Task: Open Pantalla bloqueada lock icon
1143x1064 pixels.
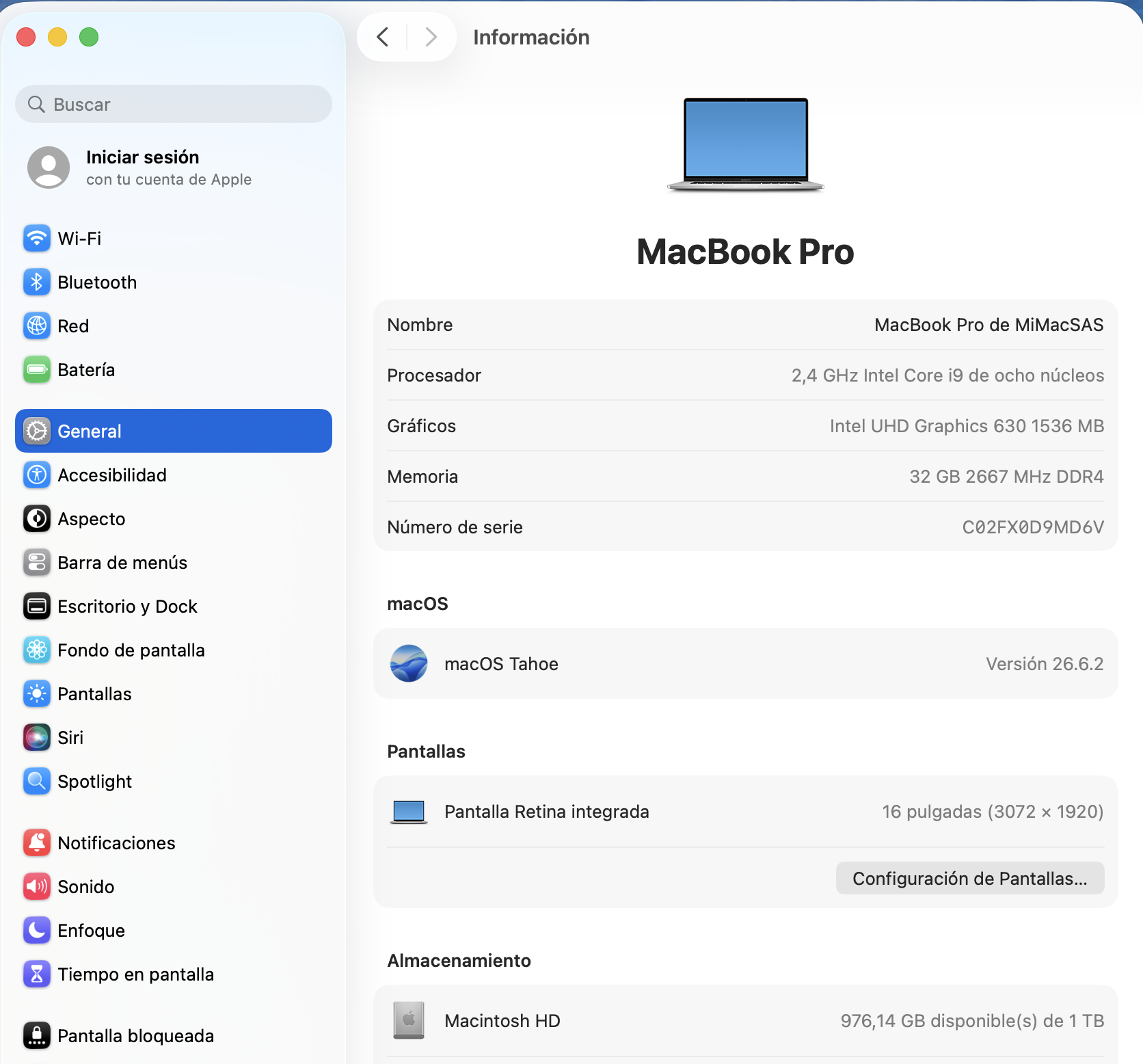Action: (37, 1036)
